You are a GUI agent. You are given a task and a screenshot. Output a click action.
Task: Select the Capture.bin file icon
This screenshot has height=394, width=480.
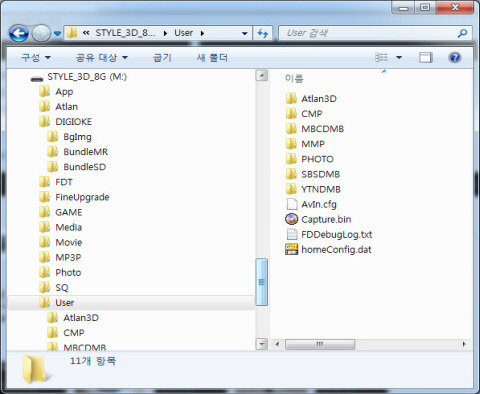click(x=291, y=219)
